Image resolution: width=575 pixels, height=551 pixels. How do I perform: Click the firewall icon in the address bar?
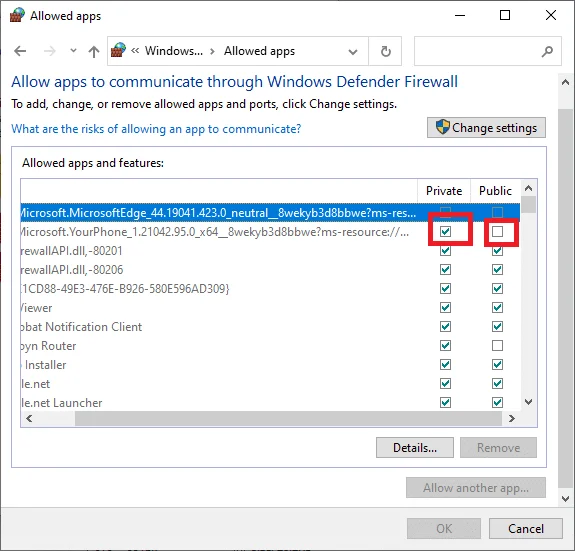click(x=118, y=50)
